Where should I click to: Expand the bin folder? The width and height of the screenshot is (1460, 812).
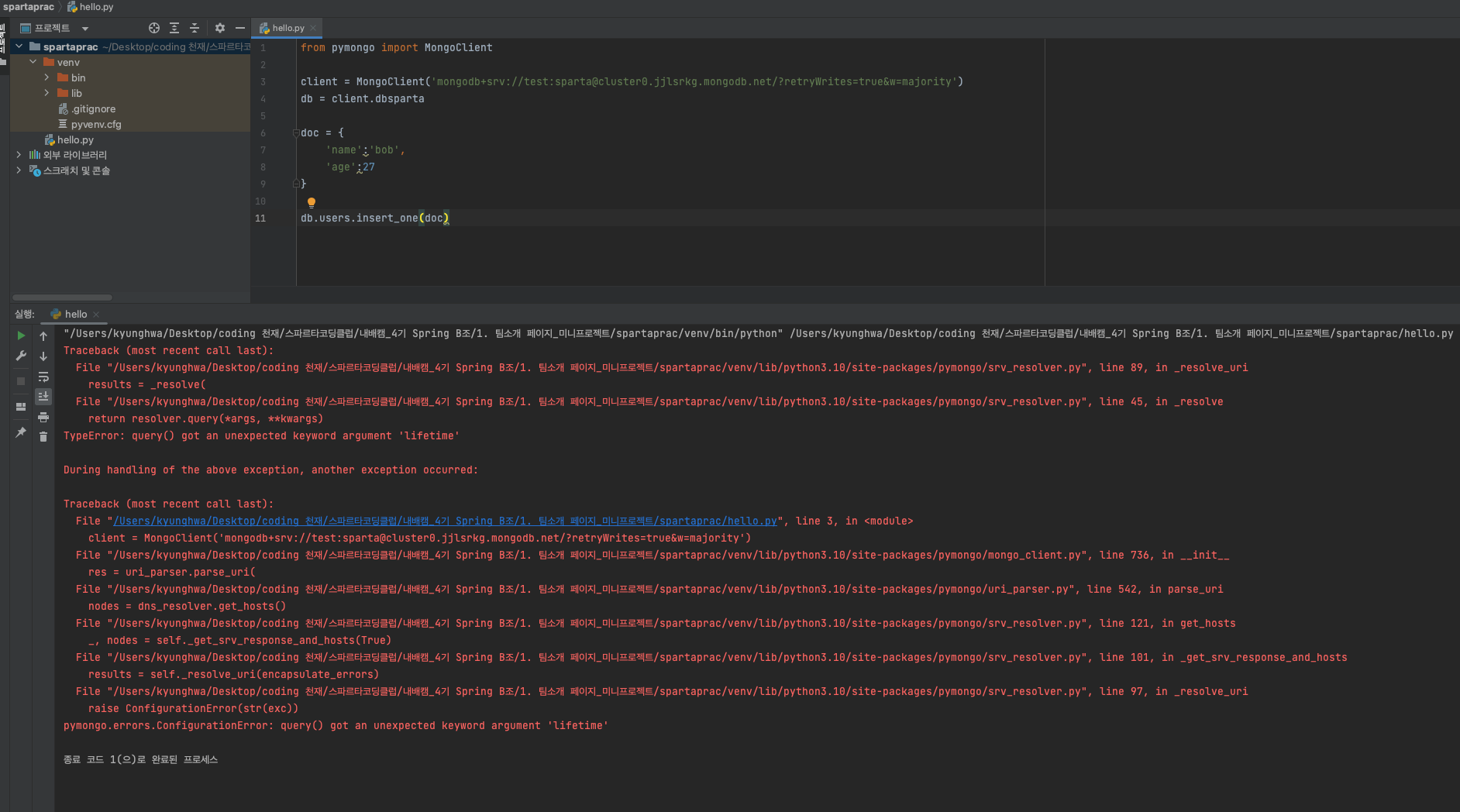(47, 77)
